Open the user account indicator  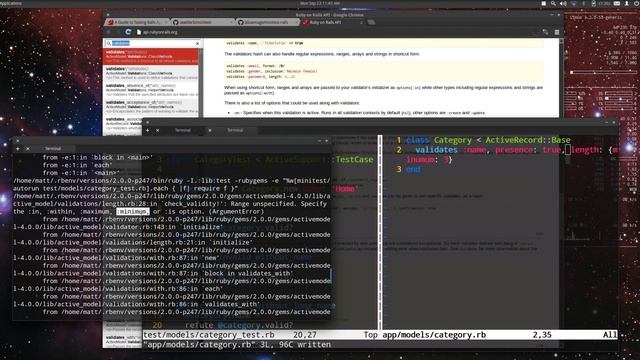coord(627,3)
